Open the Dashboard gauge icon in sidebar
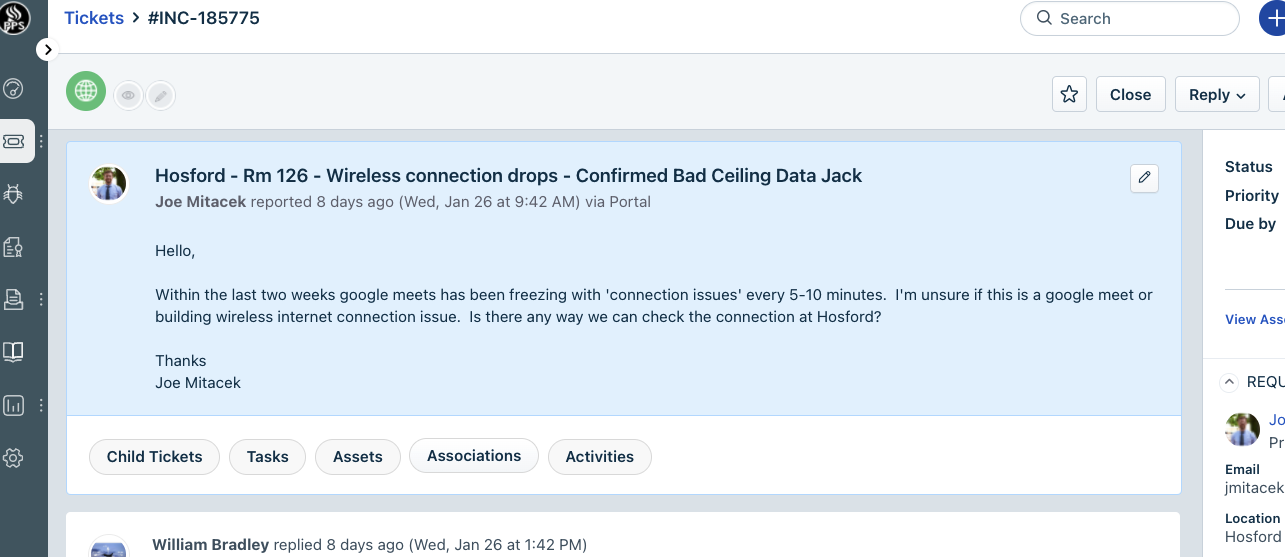Image resolution: width=1285 pixels, height=557 pixels. [x=13, y=88]
